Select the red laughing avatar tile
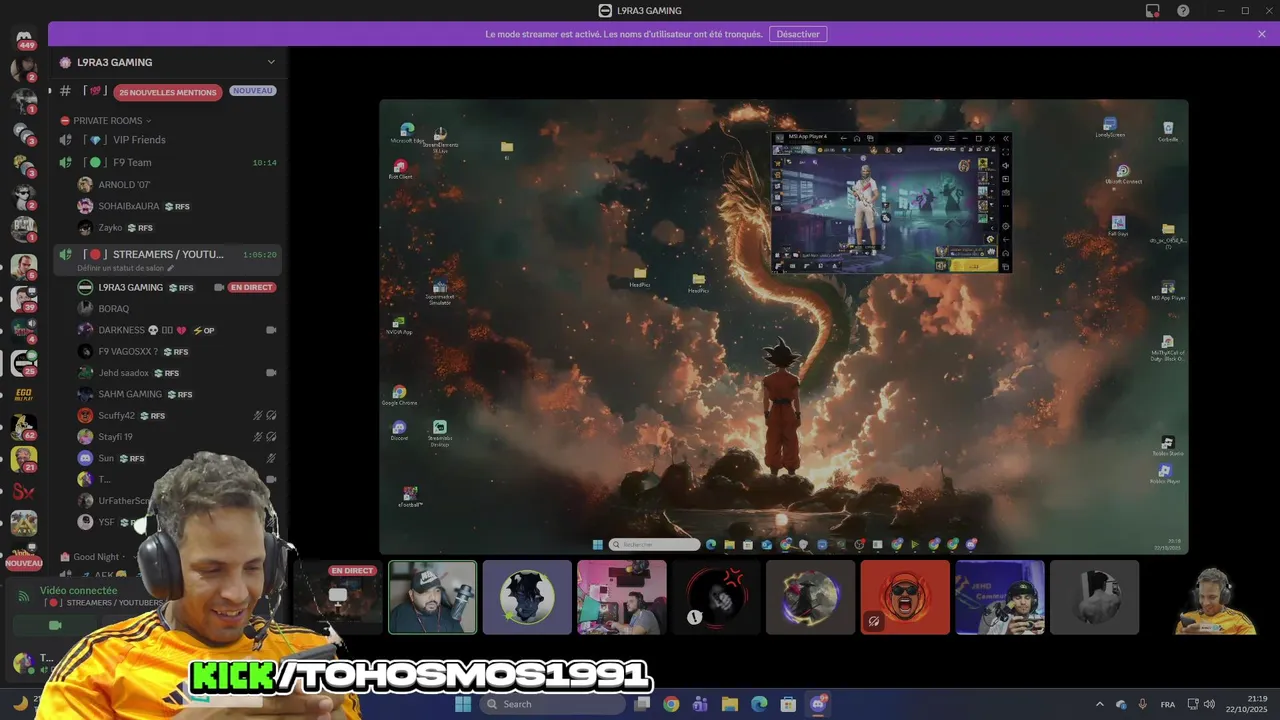 (x=905, y=597)
